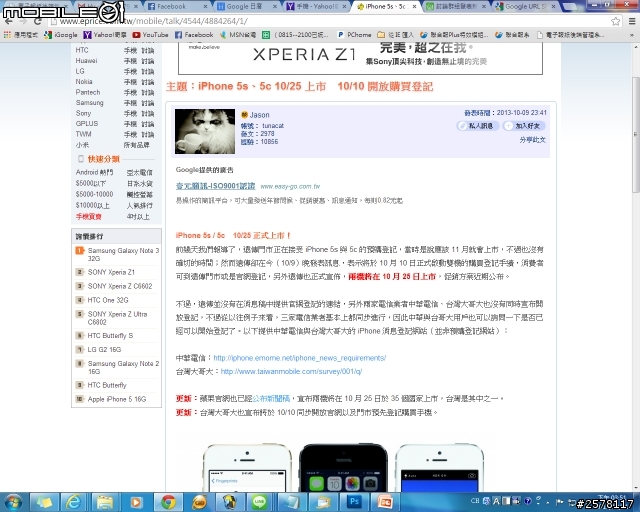The width and height of the screenshot is (640, 512).
Task: Open the PChome bookmark
Action: point(354,35)
